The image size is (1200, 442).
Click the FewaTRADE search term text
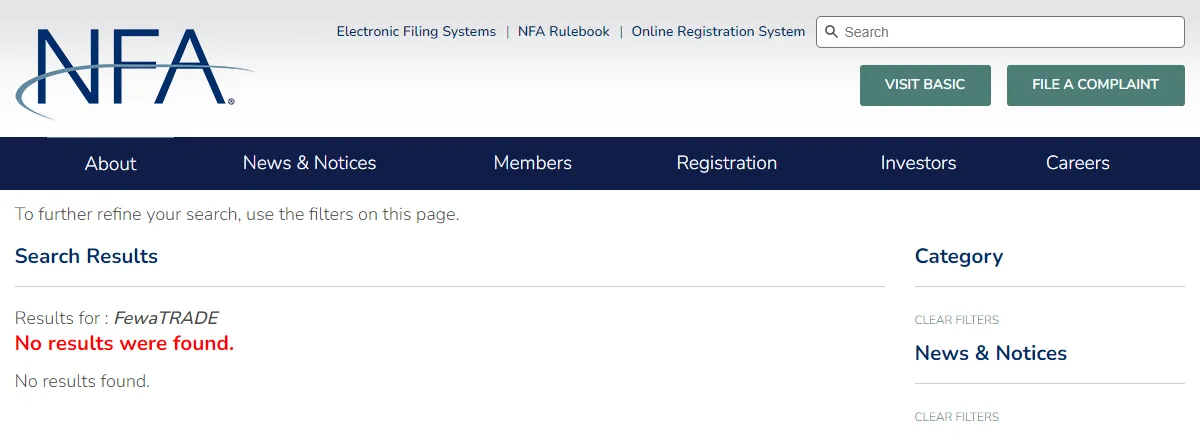(x=166, y=318)
